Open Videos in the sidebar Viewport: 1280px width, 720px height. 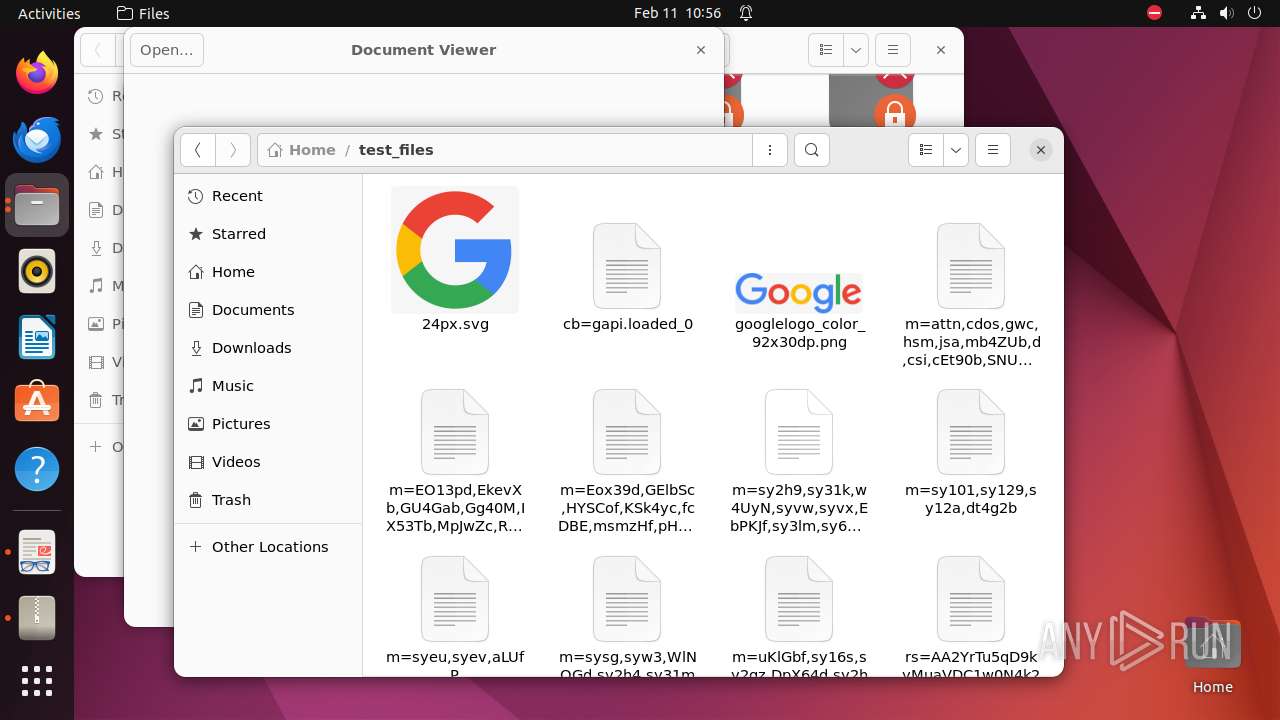268,462
